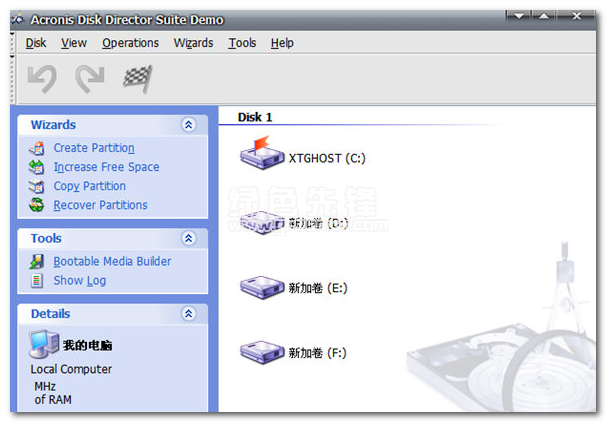This screenshot has width=607, height=423.
Task: Click the 新加卷 (E:) label
Action: pos(318,288)
